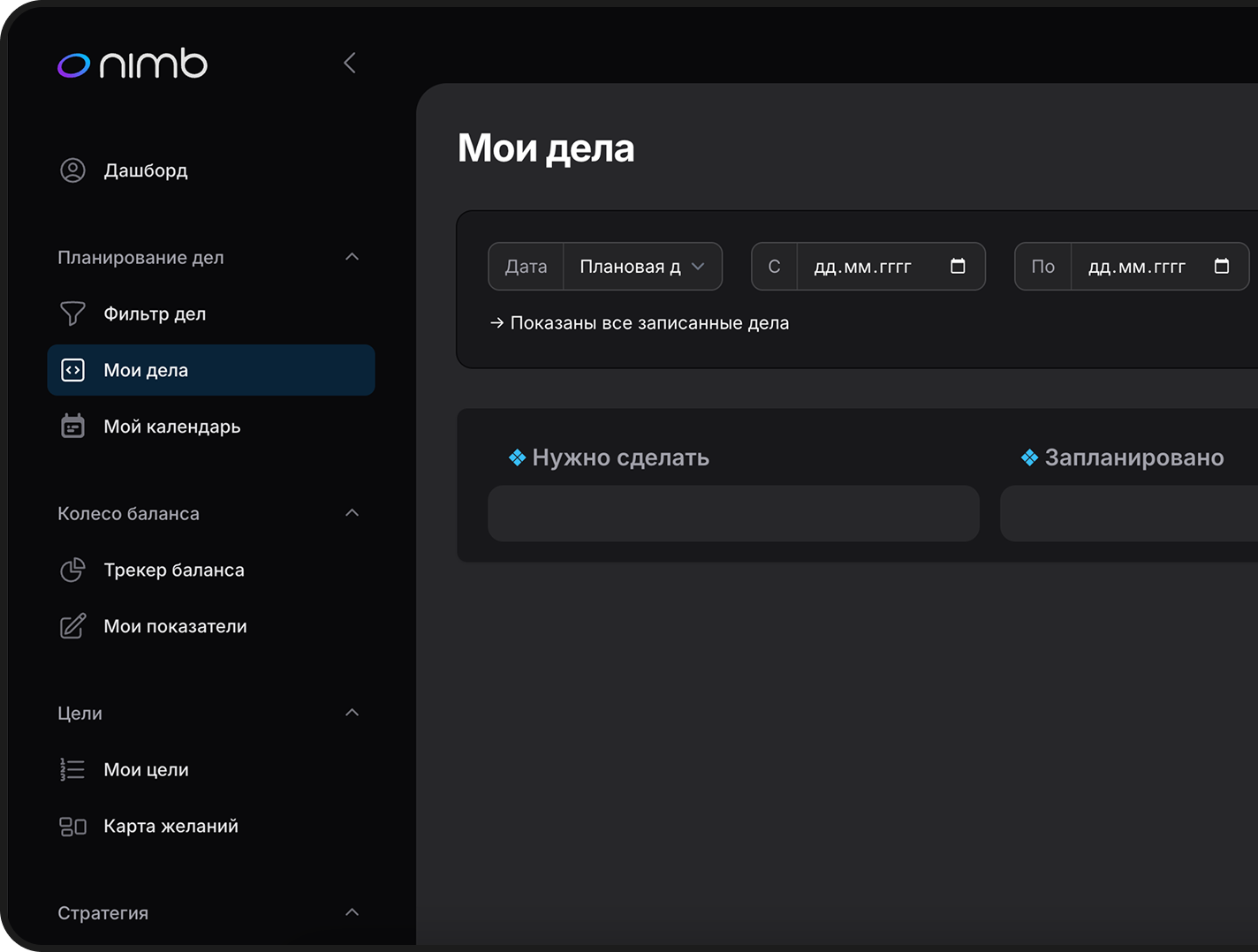Click the pie chart icon for Трекер баланса
1258x952 pixels.
(72, 570)
